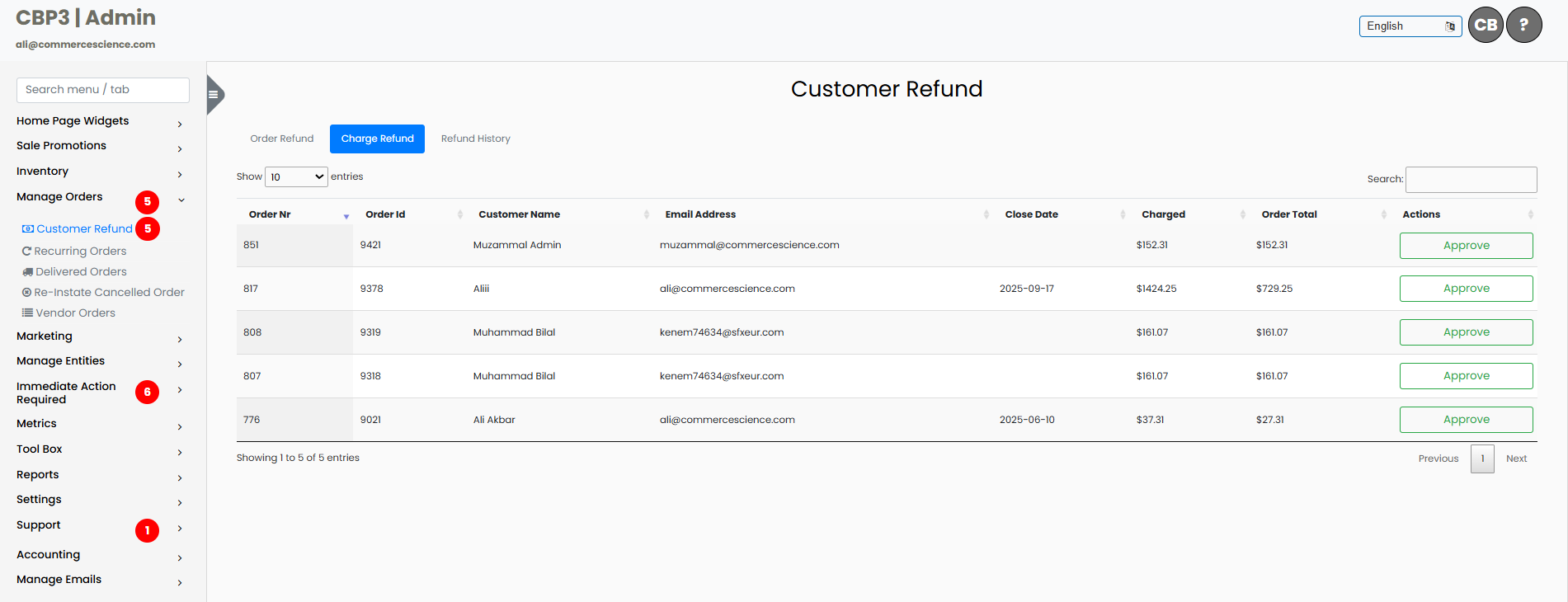
Task: Click the Recurring Orders refresh icon
Action: [x=26, y=252]
